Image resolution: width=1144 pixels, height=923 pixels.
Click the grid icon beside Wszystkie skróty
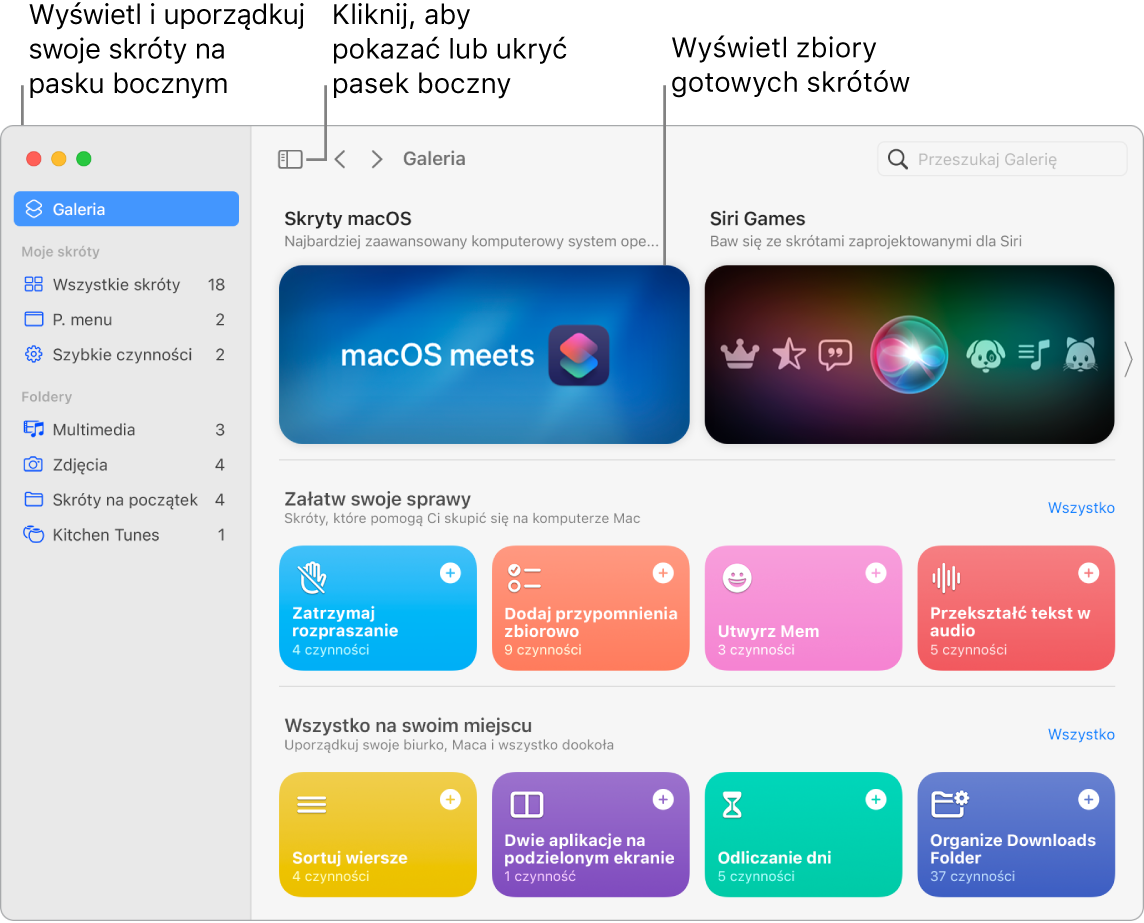[34, 285]
